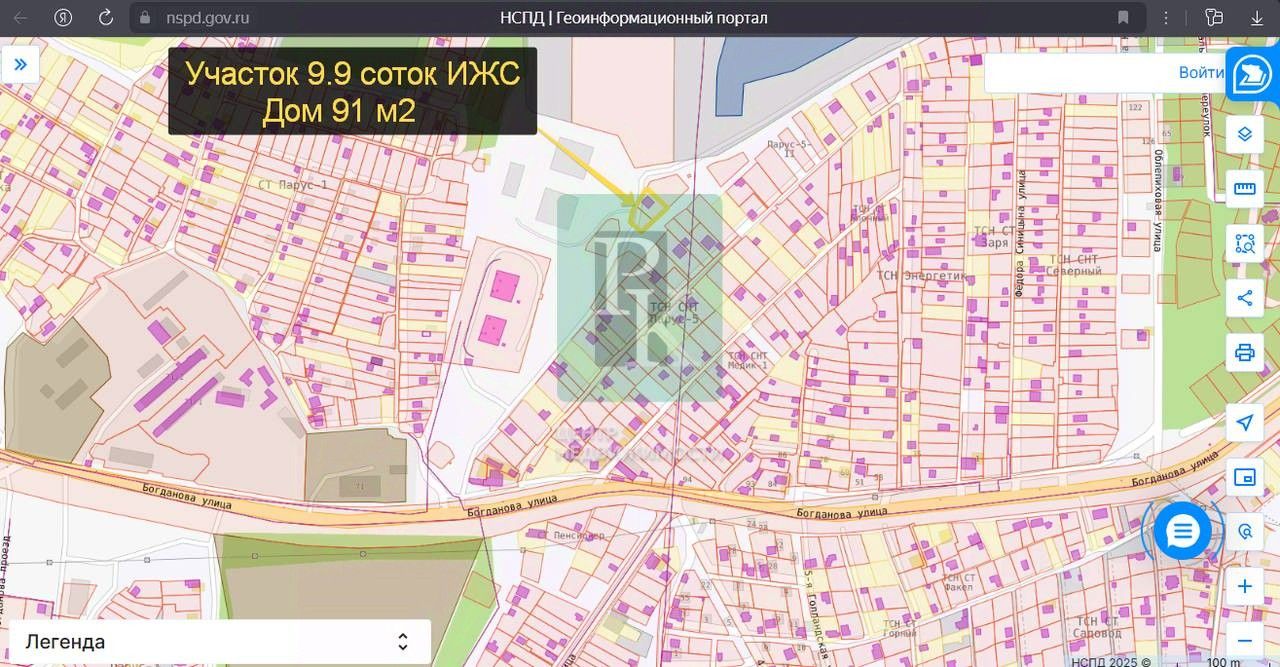Viewport: 1280px width, 667px height.
Task: Go back to the previous page
Action: click(20, 18)
